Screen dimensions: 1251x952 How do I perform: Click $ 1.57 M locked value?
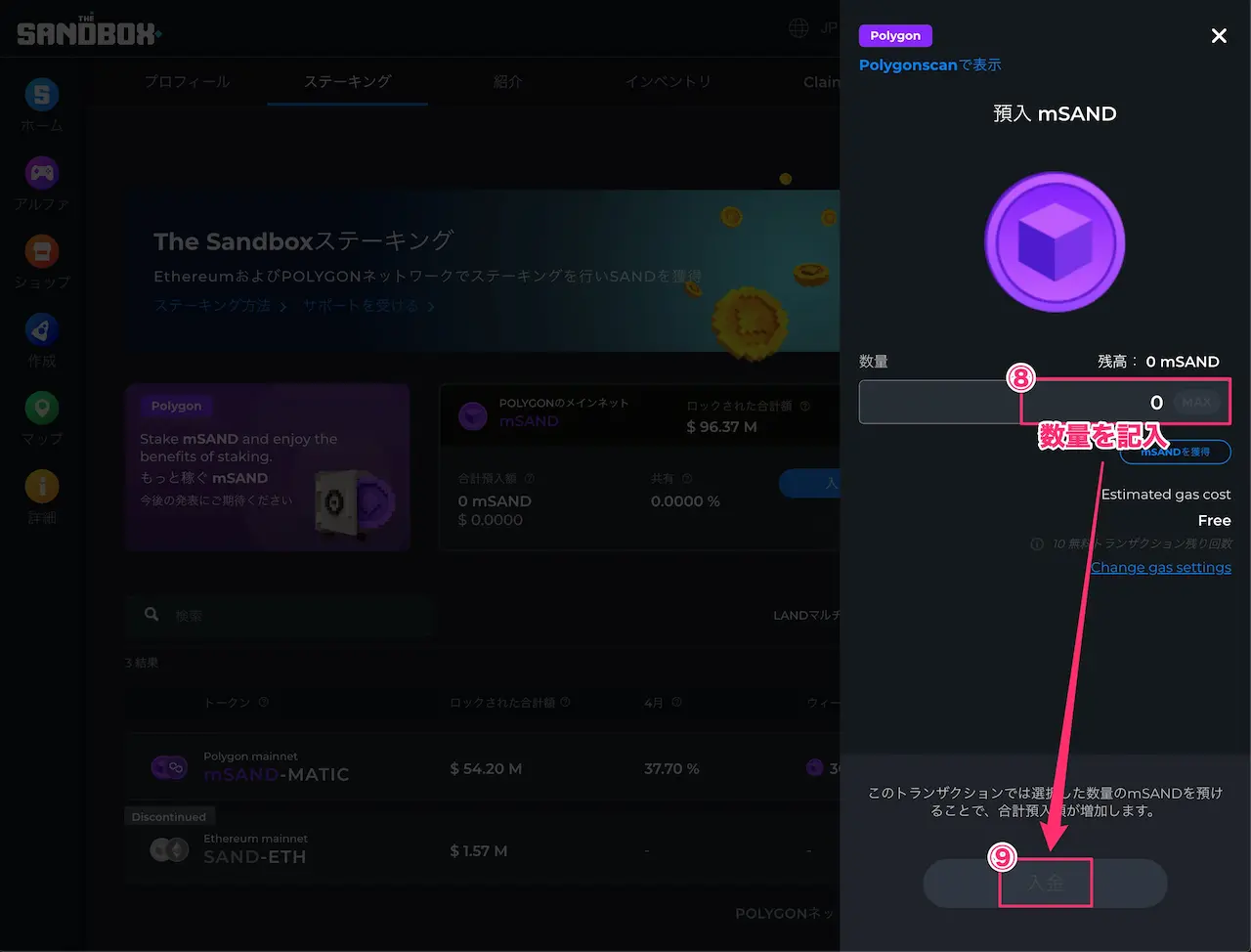[x=478, y=850]
